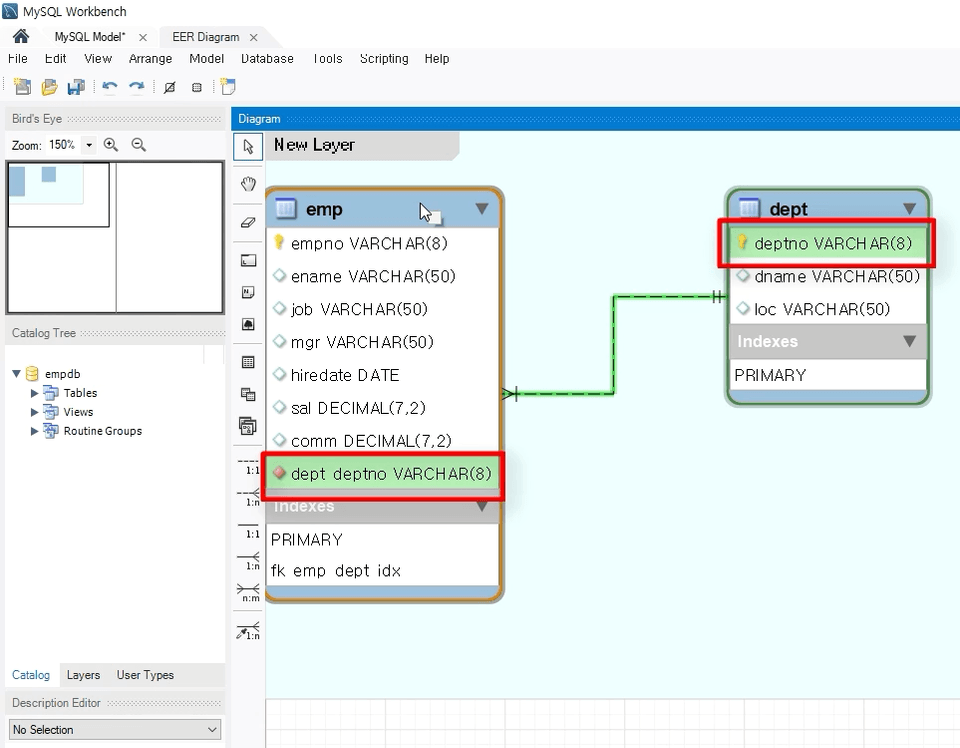Expand the Views tree node
Viewport: 960px width, 748px height.
pyautogui.click(x=34, y=412)
